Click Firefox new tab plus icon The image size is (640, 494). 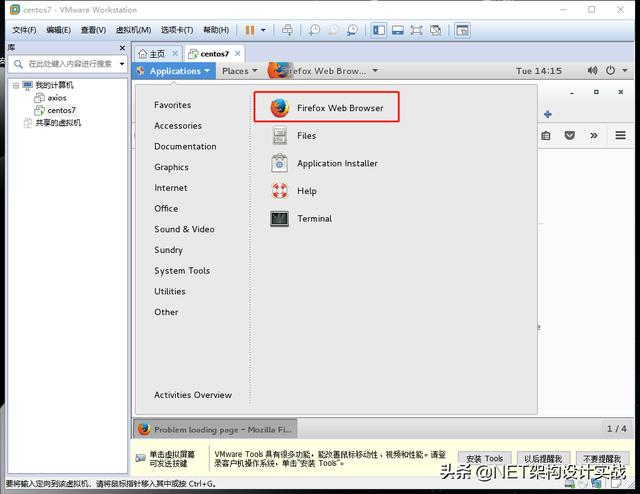548,114
